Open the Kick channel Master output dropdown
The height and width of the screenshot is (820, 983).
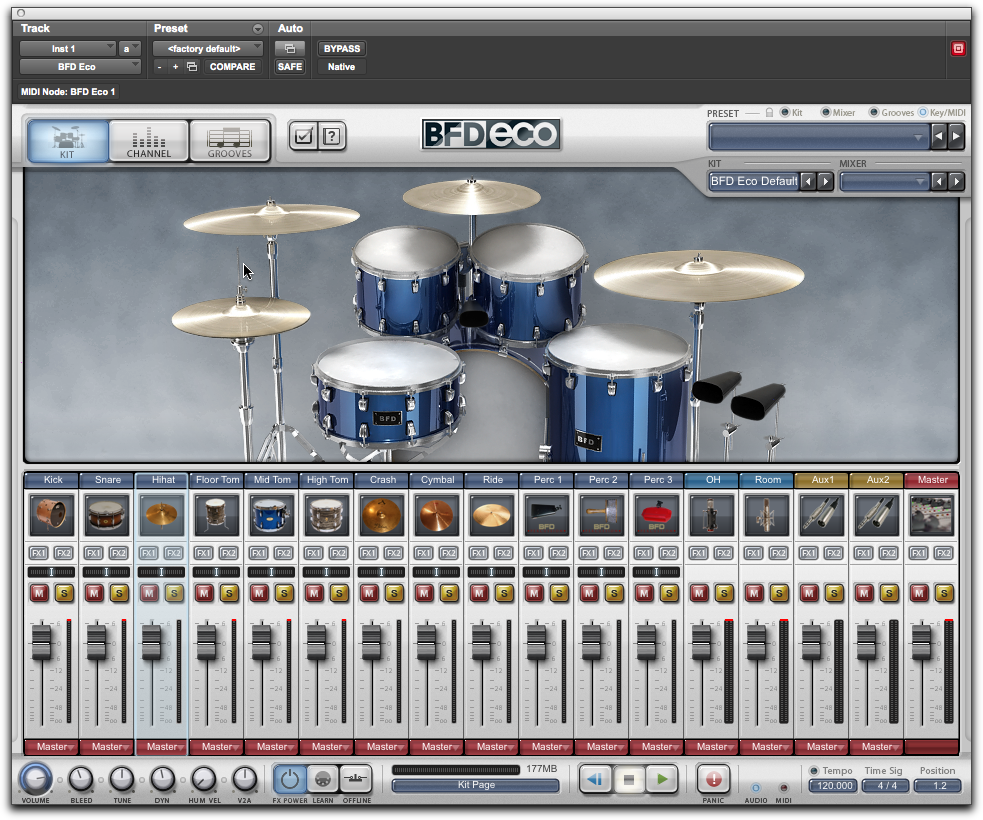[51, 747]
